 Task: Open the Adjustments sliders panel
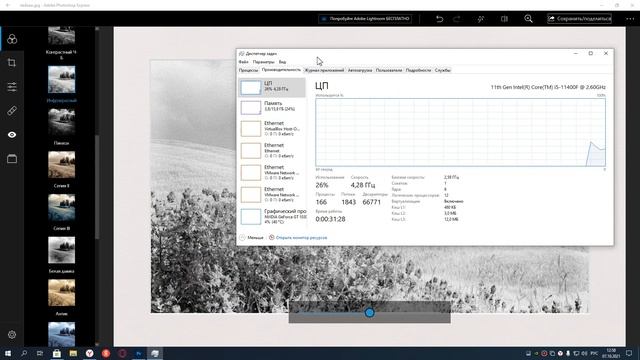12,87
